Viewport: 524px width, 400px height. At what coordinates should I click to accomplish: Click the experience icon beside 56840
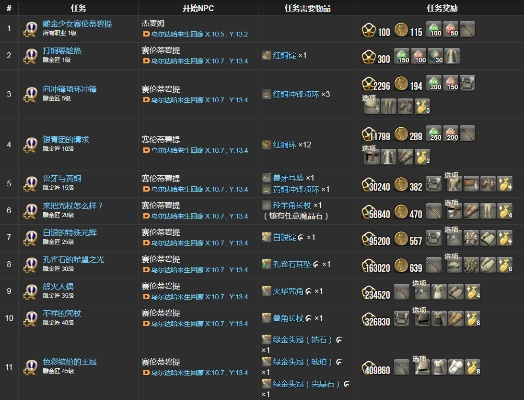tap(369, 211)
